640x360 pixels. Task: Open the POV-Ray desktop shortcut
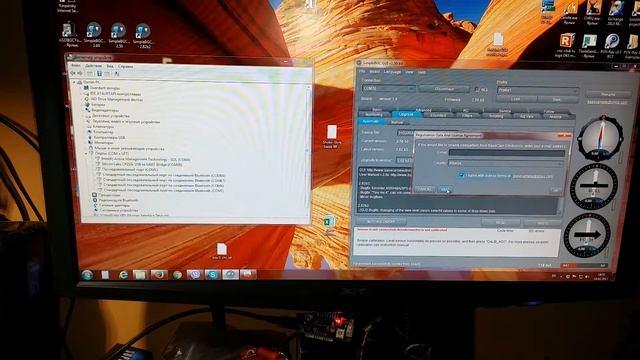(x=611, y=46)
